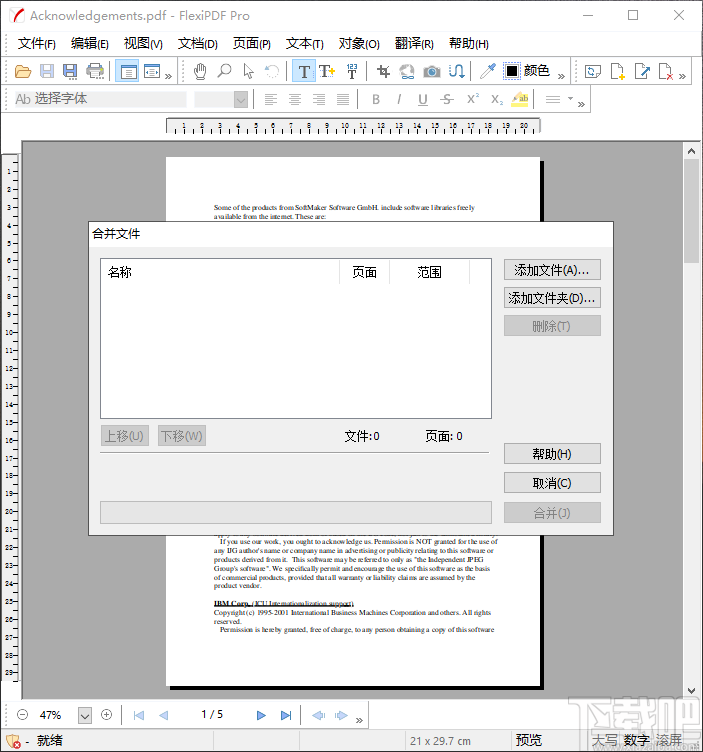
Task: Select the Crop tool
Action: (x=383, y=72)
